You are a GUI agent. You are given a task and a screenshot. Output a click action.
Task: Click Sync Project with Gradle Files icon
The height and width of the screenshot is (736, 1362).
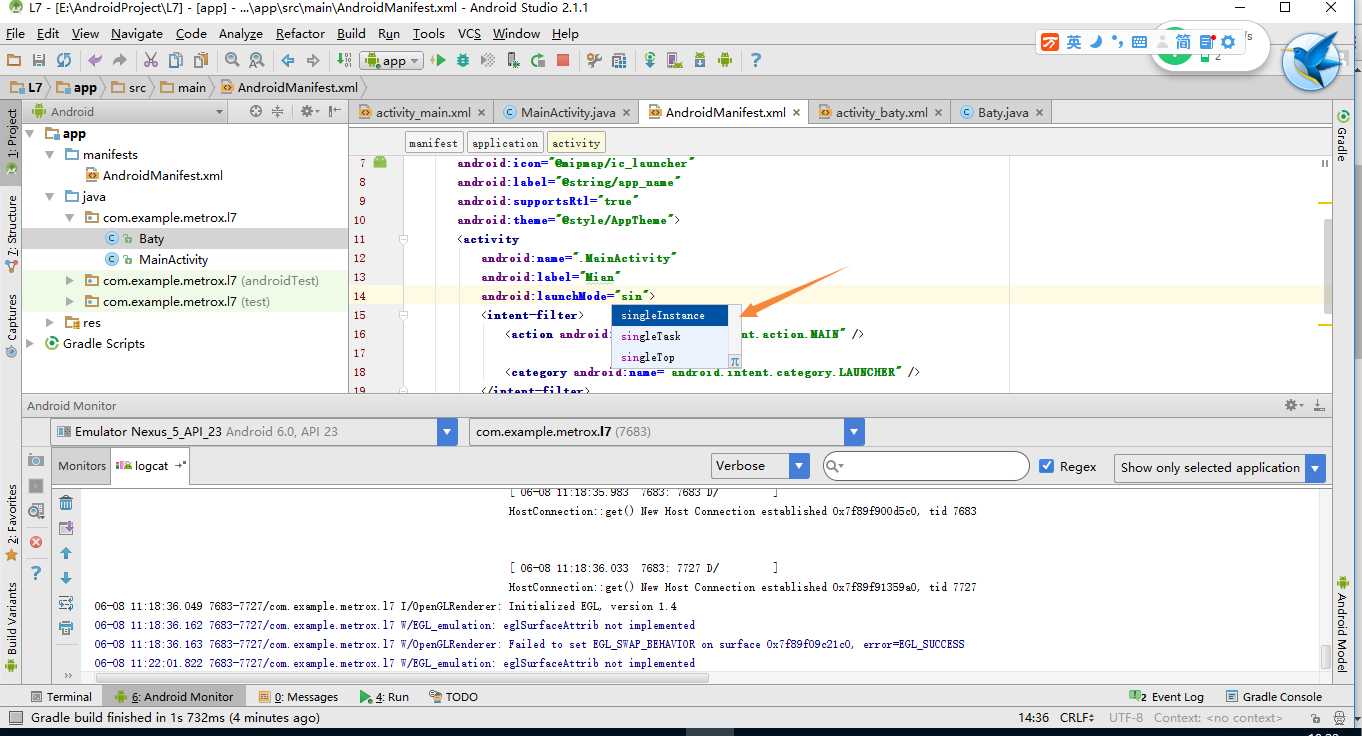[x=650, y=60]
